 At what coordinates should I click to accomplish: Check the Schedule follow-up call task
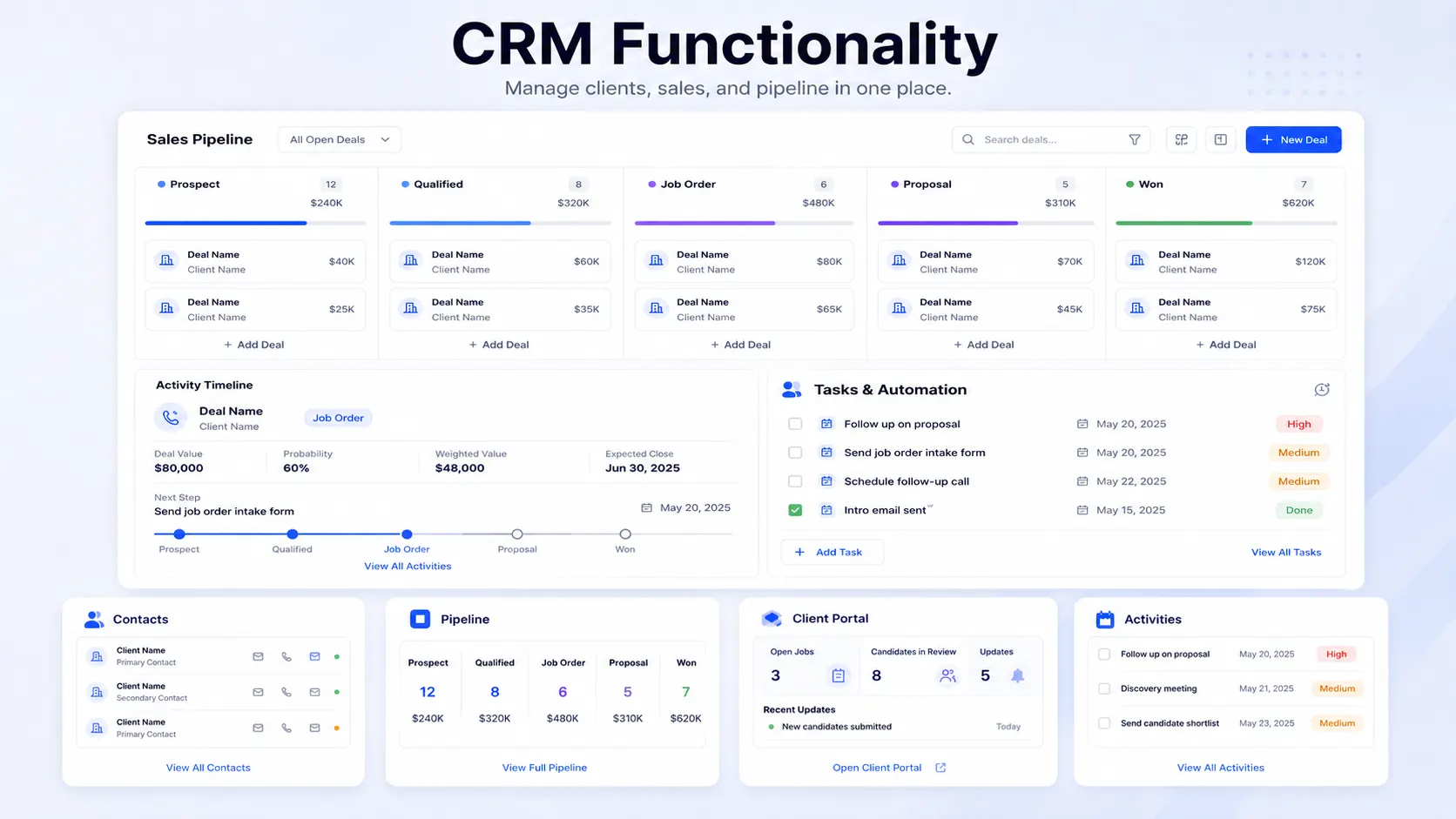(795, 481)
